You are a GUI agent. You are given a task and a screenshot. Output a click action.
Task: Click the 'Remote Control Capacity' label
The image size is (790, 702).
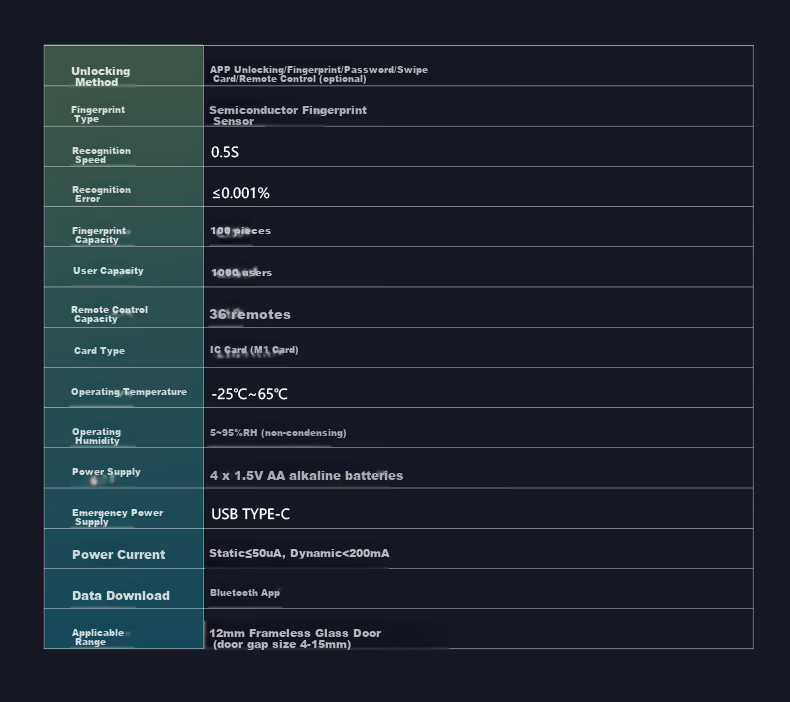point(109,314)
